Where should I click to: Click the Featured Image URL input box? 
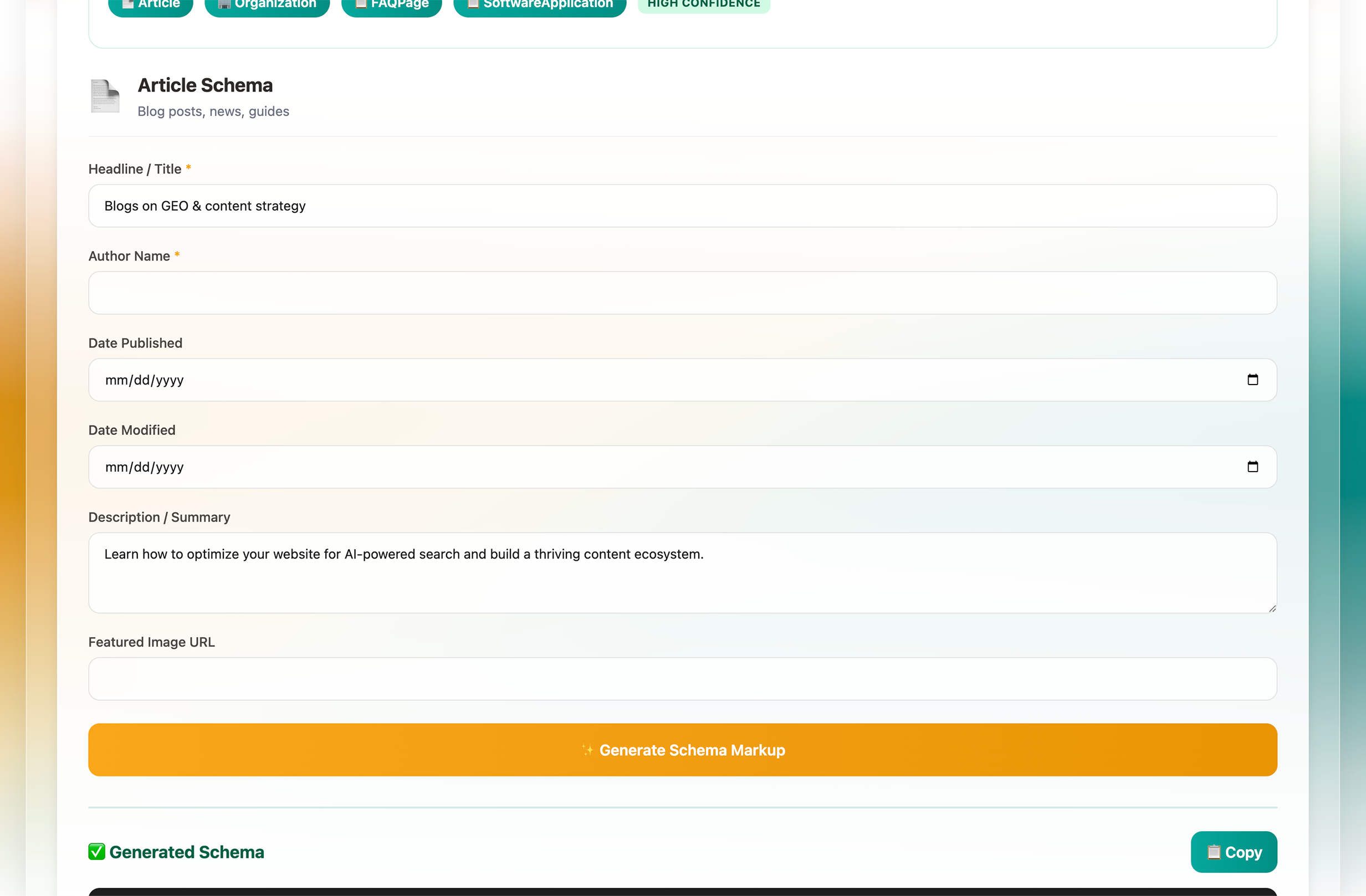(x=682, y=678)
